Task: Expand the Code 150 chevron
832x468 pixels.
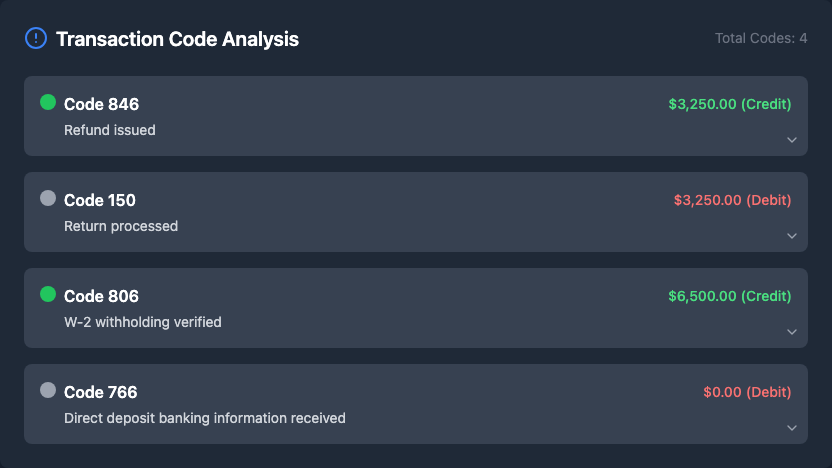Action: coord(791,236)
